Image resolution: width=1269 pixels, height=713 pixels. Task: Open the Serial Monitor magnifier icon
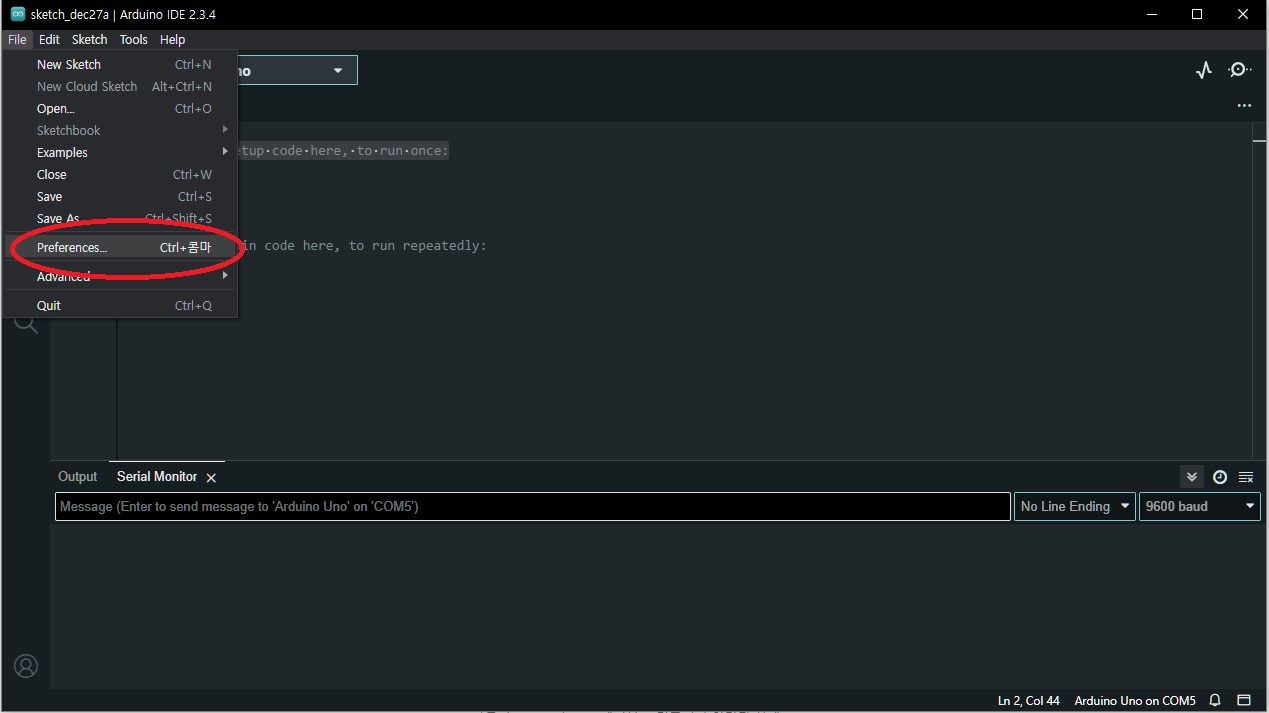(1240, 70)
